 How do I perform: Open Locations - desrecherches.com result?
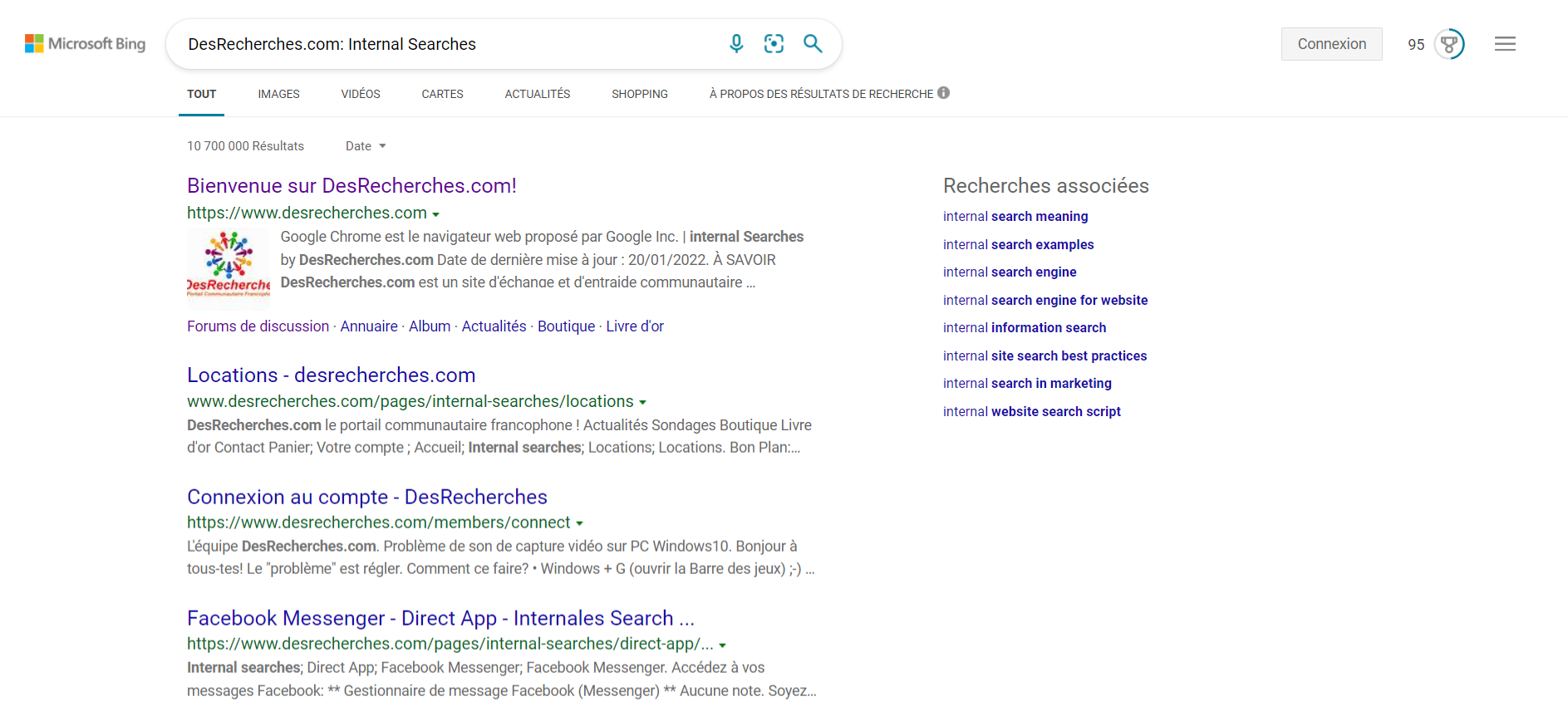(331, 375)
